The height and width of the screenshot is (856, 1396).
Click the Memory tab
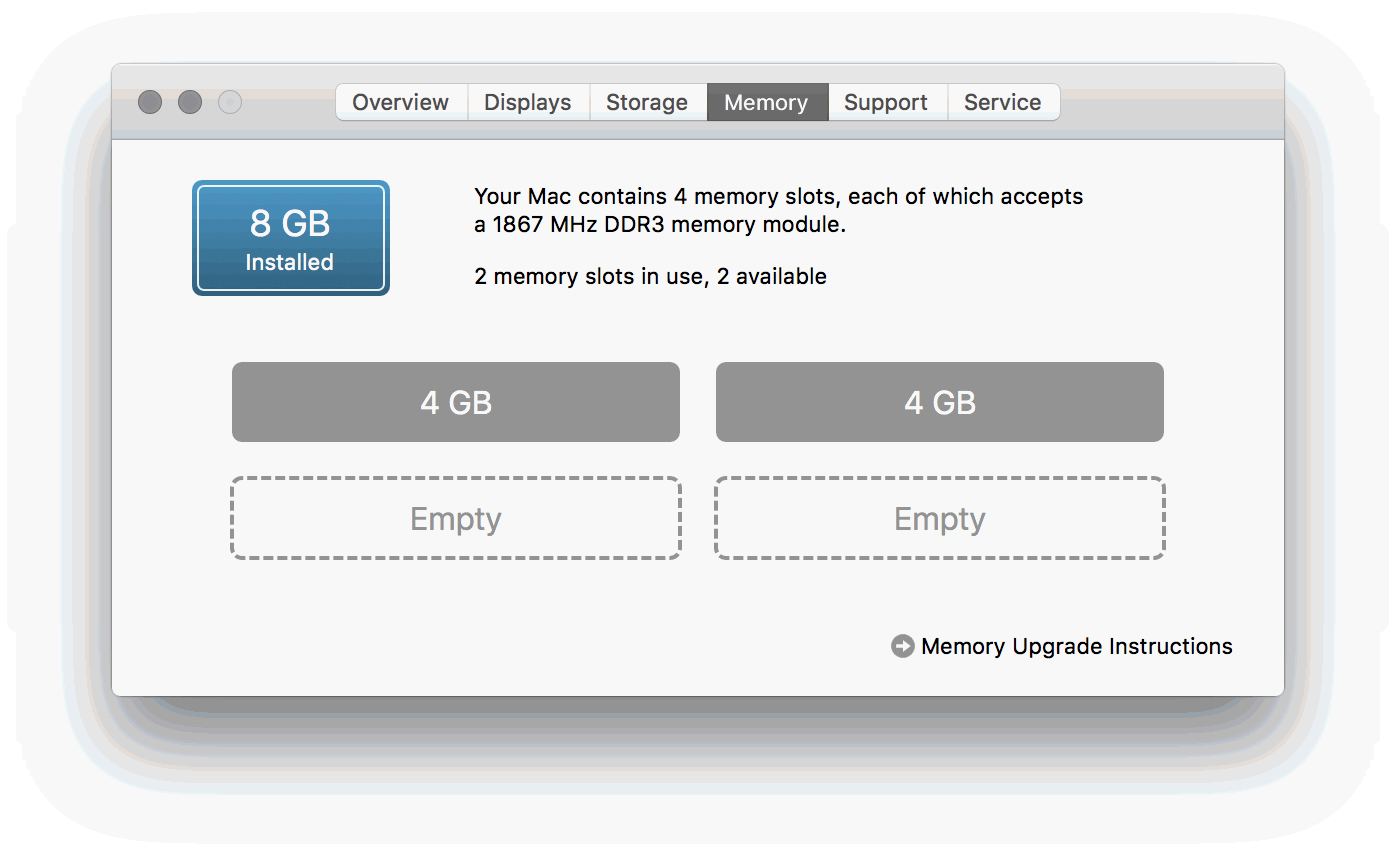[767, 102]
